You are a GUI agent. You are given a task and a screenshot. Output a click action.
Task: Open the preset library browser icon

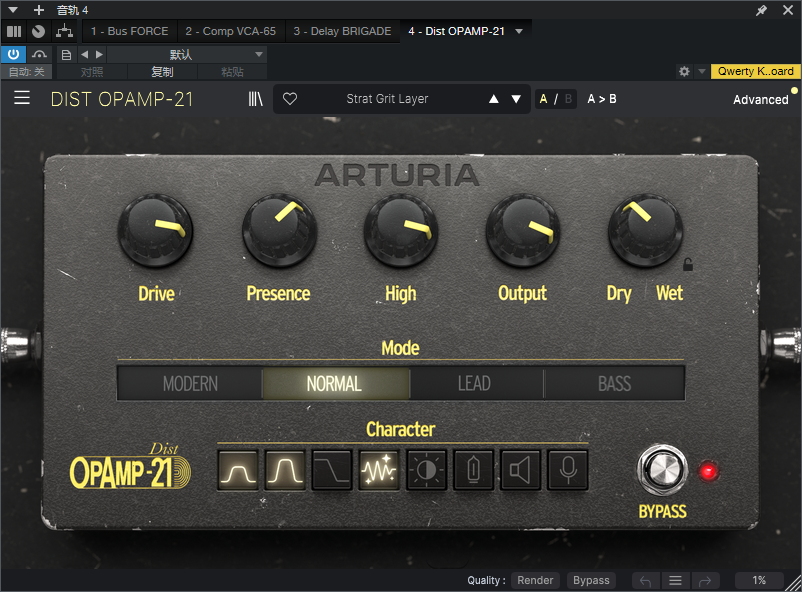(255, 99)
